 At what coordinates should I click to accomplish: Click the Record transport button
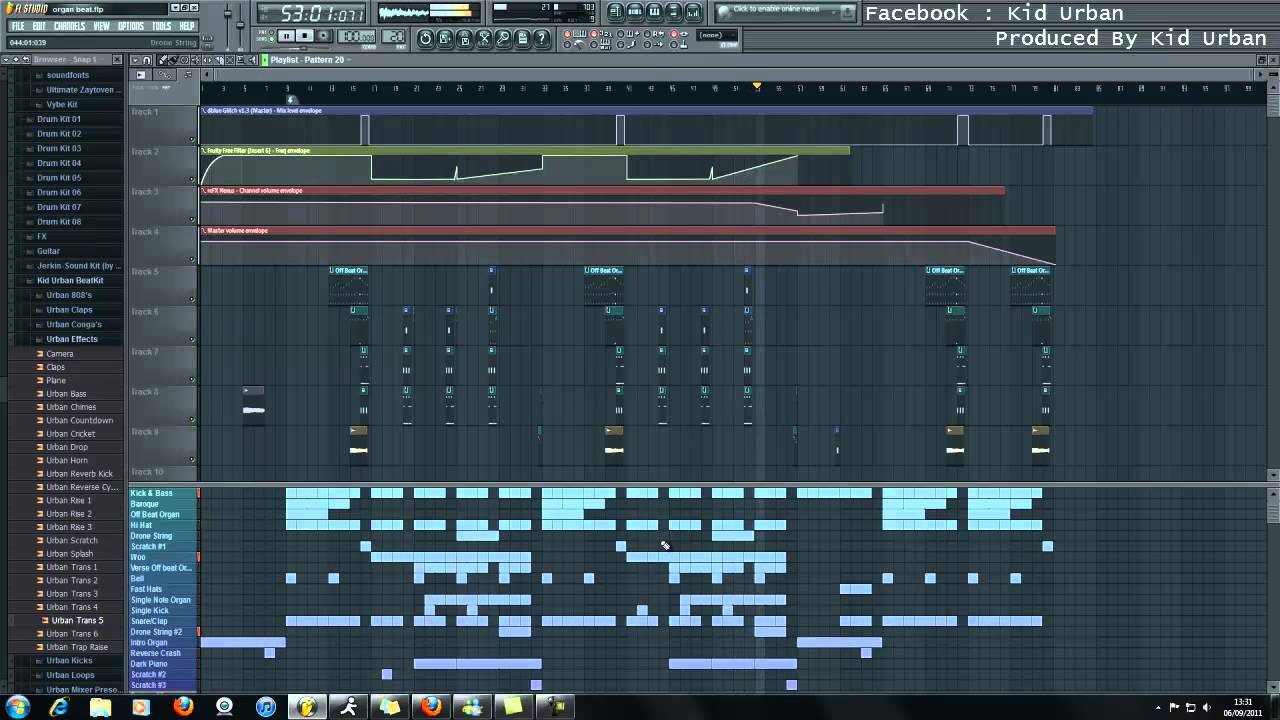coord(324,36)
